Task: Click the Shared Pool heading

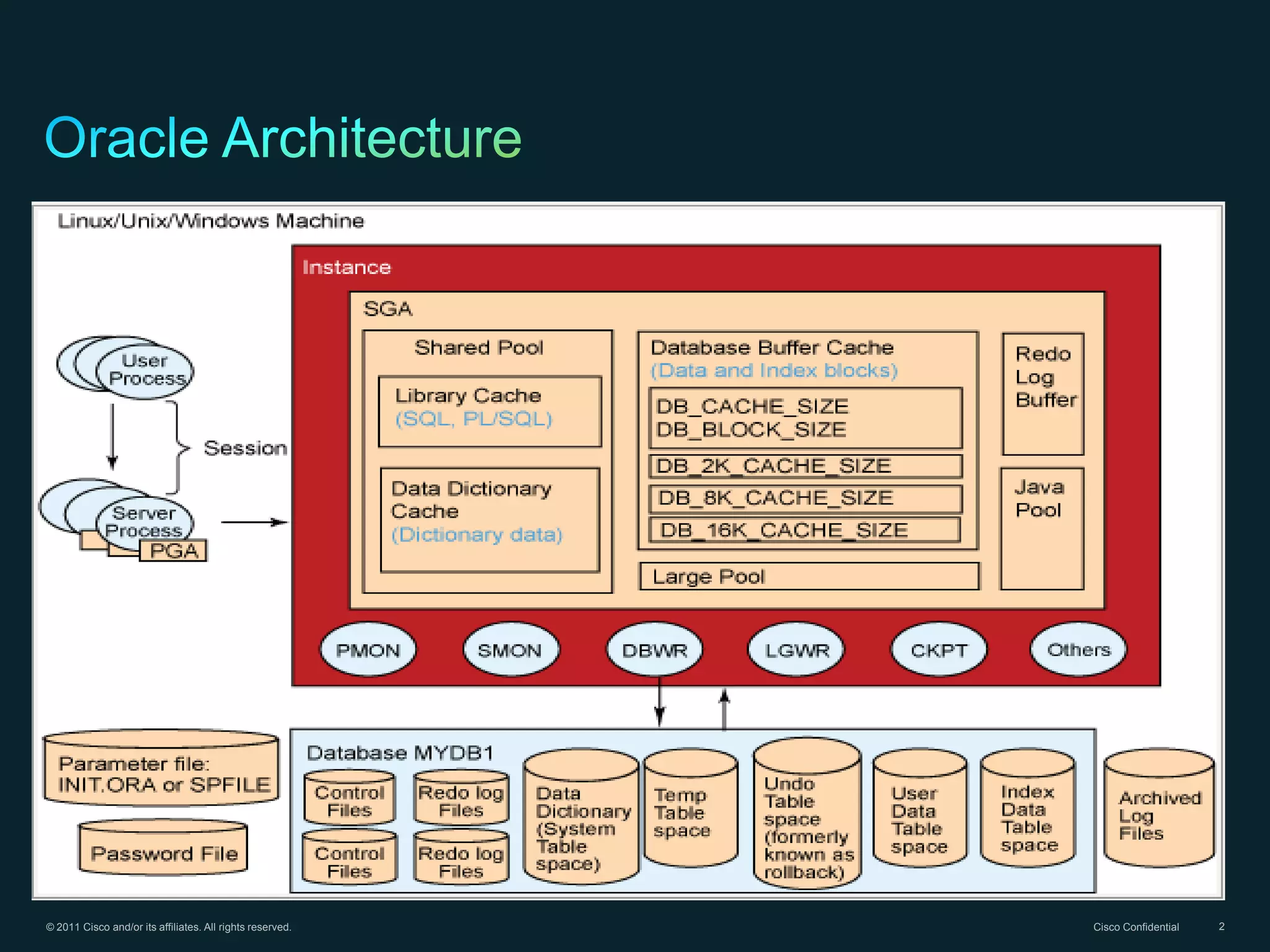Action: click(479, 348)
